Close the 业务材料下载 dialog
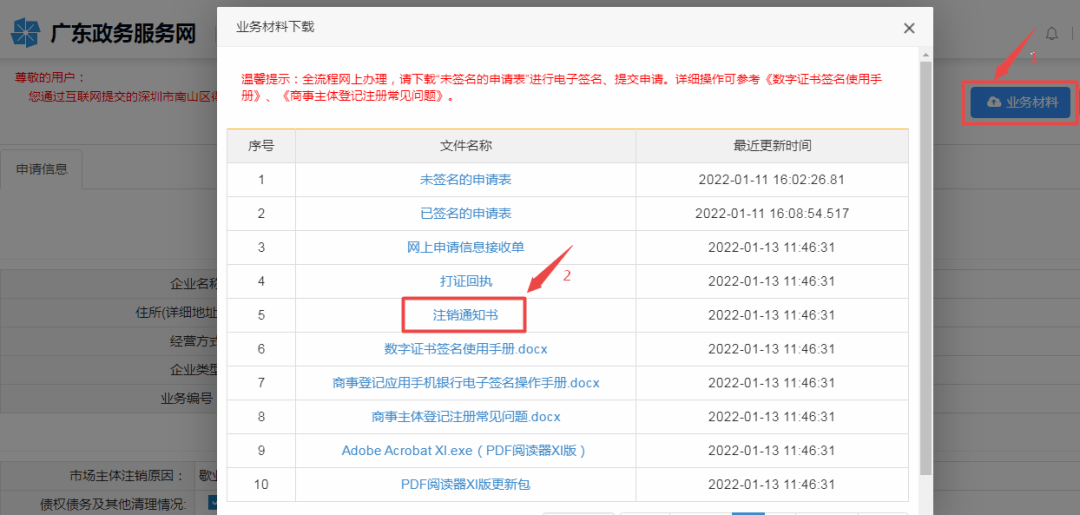1080x515 pixels. [x=909, y=28]
